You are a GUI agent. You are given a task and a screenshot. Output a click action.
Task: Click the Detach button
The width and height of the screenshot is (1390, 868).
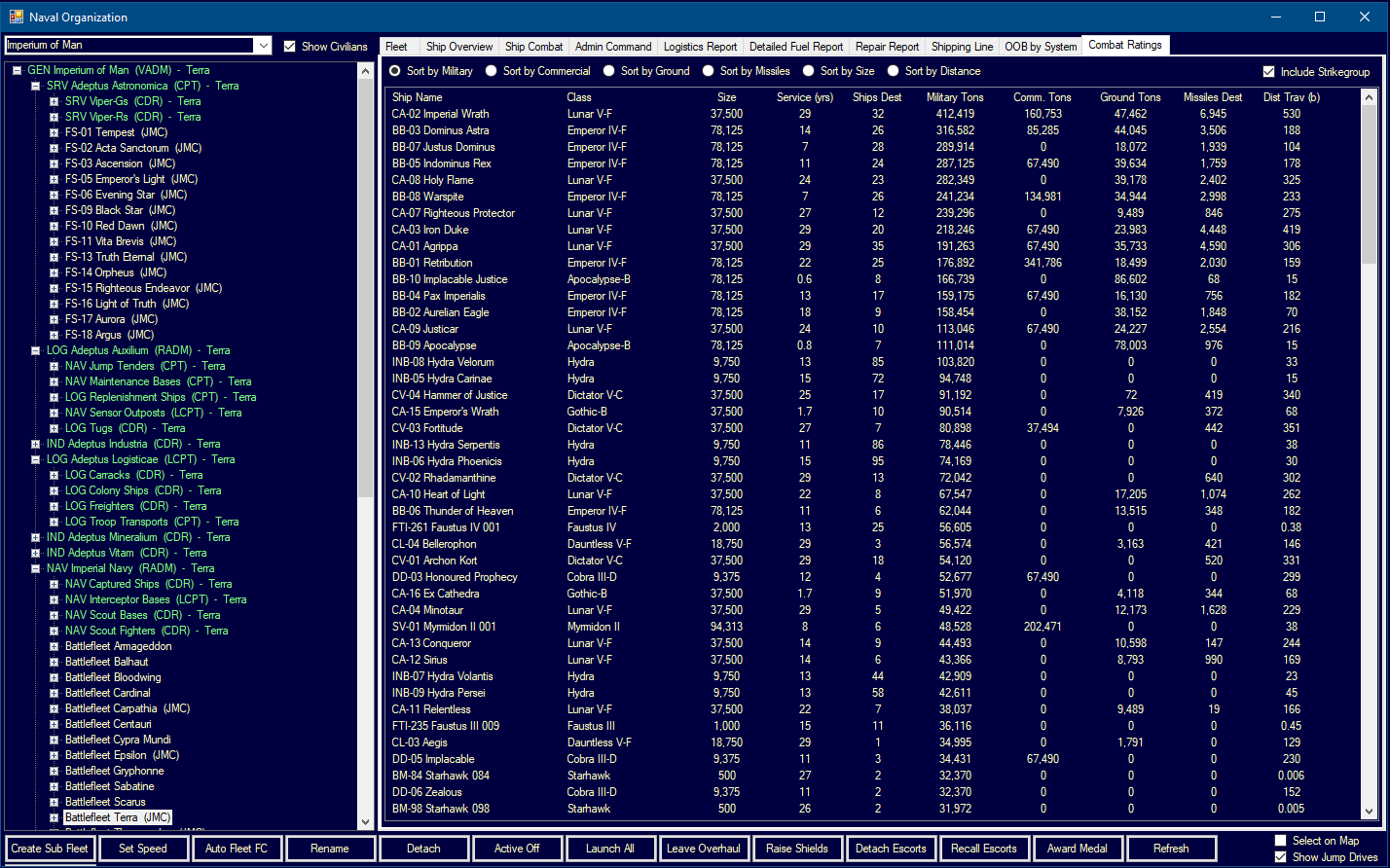point(423,849)
